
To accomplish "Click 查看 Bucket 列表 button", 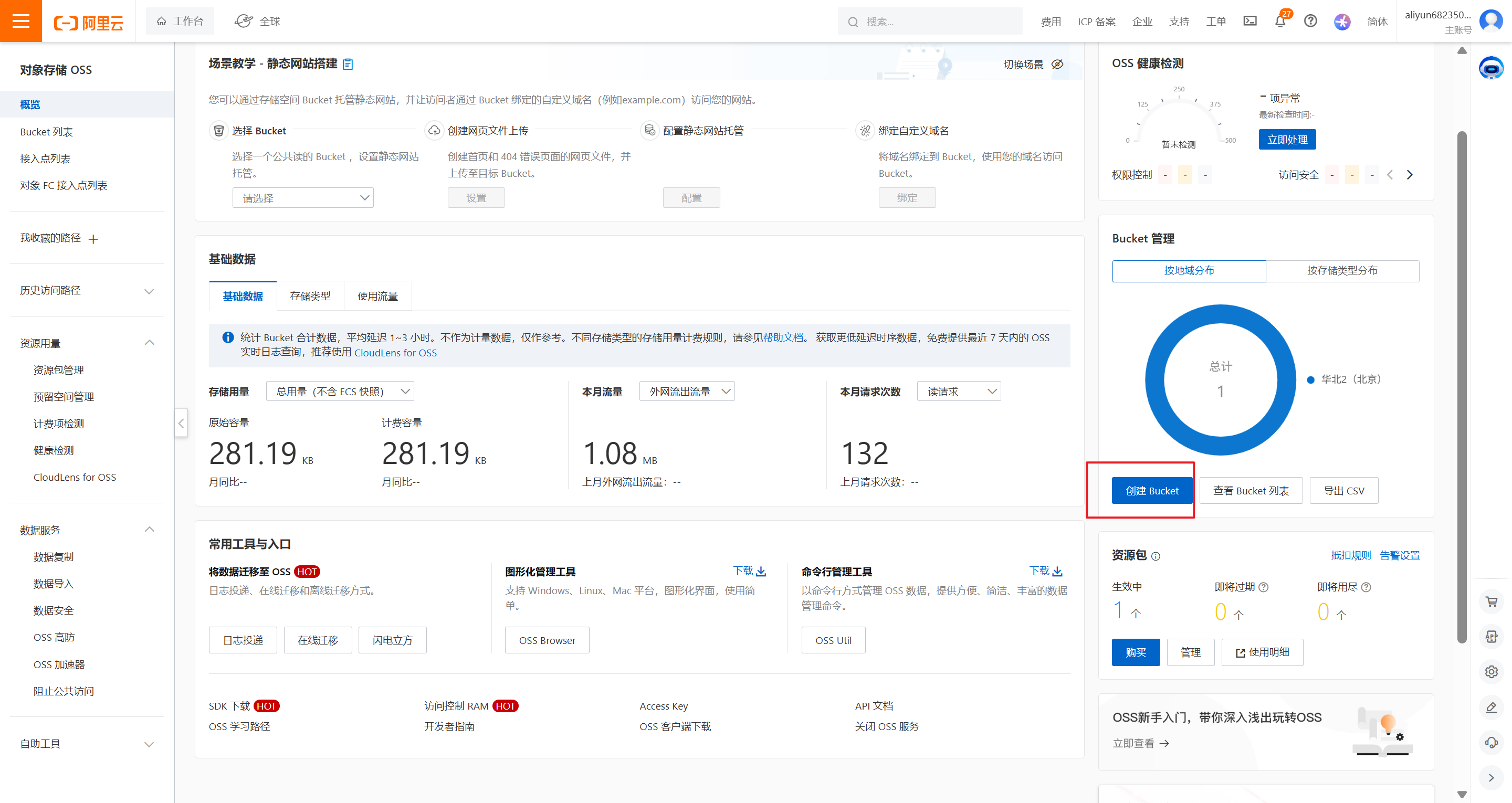I will tap(1251, 490).
